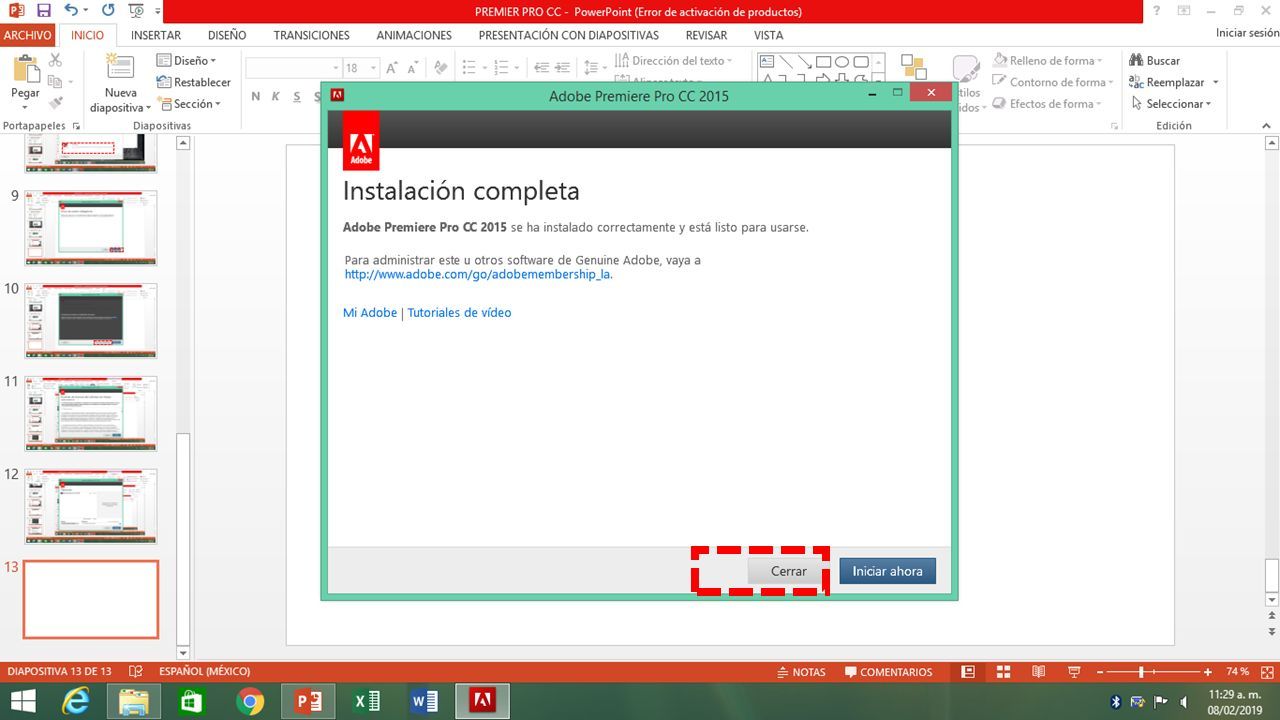The height and width of the screenshot is (720, 1280).
Task: Toggle COMENTARIOS pane in status bar
Action: tap(888, 672)
